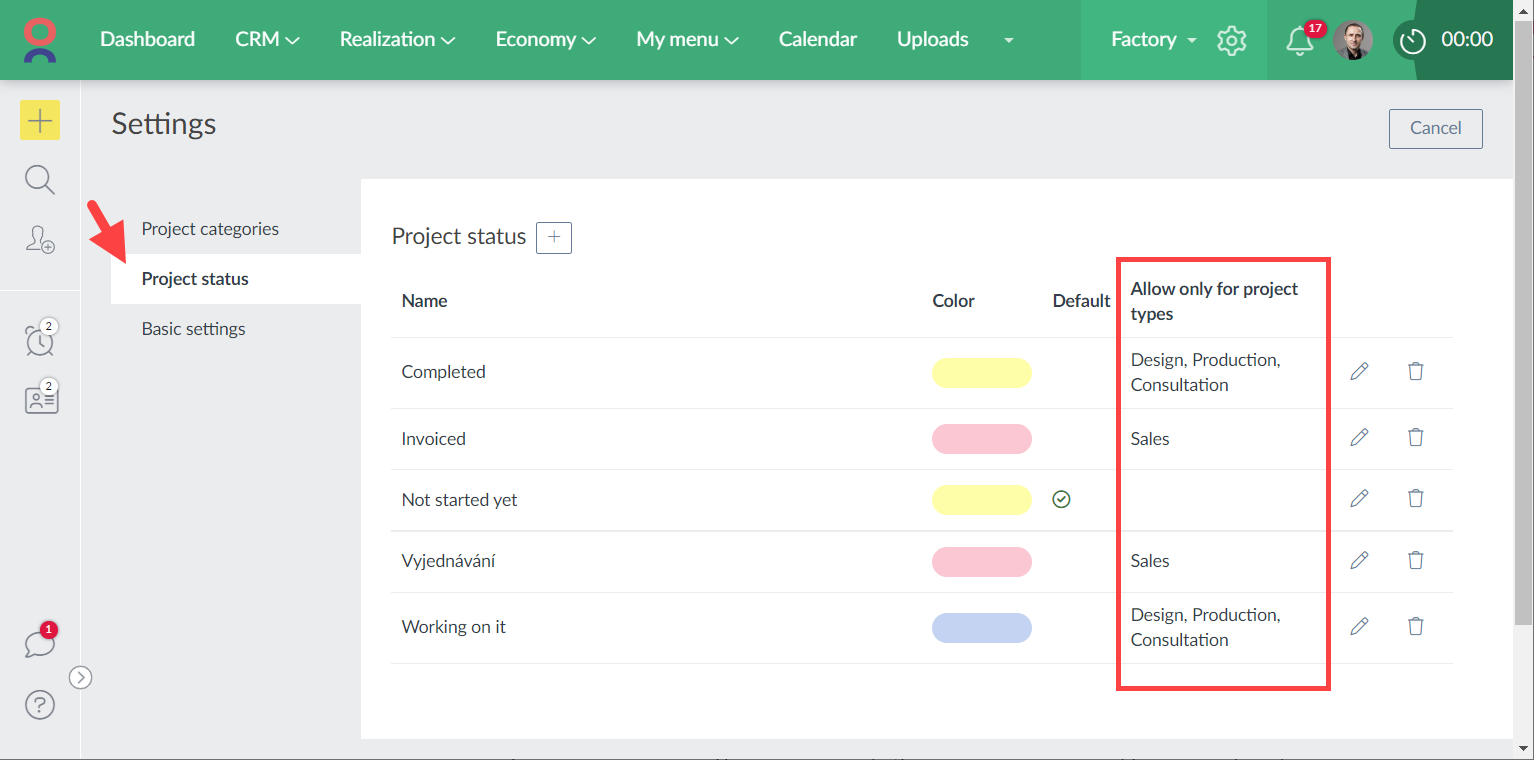The width and height of the screenshot is (1534, 760).
Task: Click the add contact person icon
Action: (40, 239)
